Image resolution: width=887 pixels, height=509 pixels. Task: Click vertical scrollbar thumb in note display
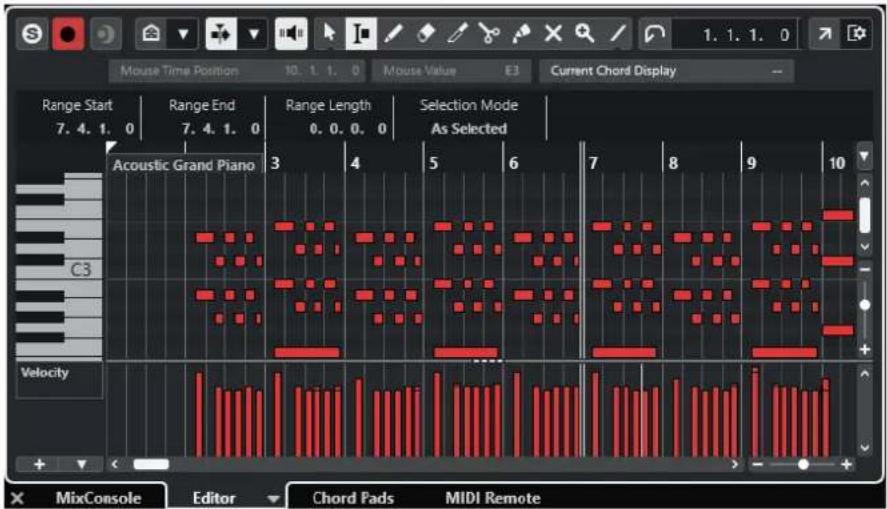[x=864, y=215]
